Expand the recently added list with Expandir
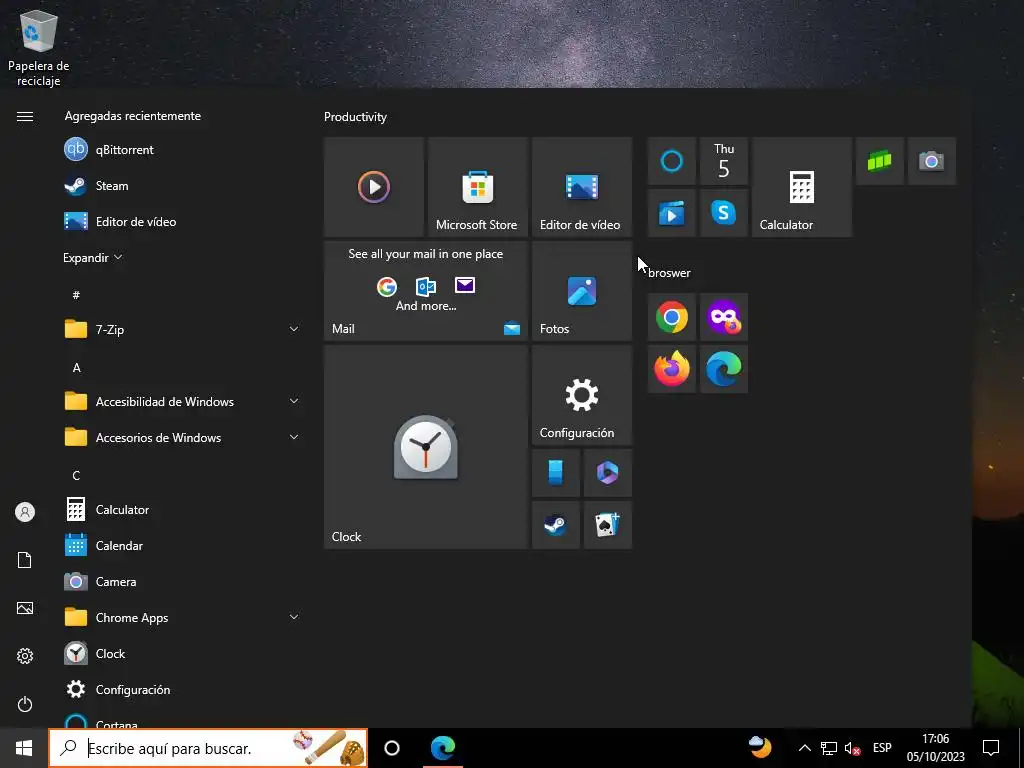This screenshot has width=1024, height=768. pos(92,257)
